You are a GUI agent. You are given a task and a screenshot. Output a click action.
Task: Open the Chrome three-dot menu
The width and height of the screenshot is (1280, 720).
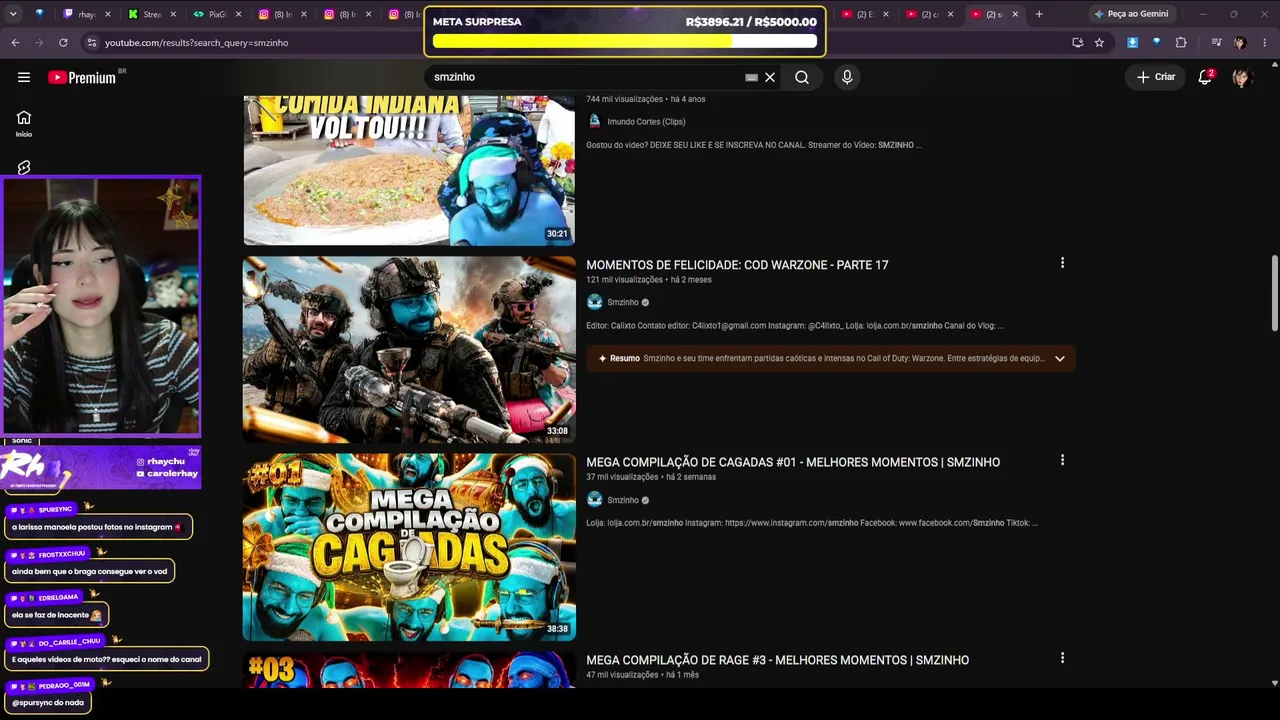pos(1265,43)
